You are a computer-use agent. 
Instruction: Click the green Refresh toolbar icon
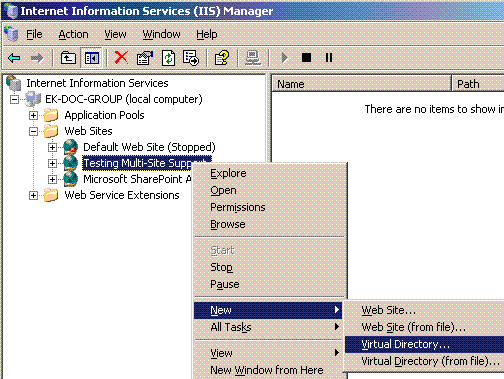pyautogui.click(x=168, y=58)
